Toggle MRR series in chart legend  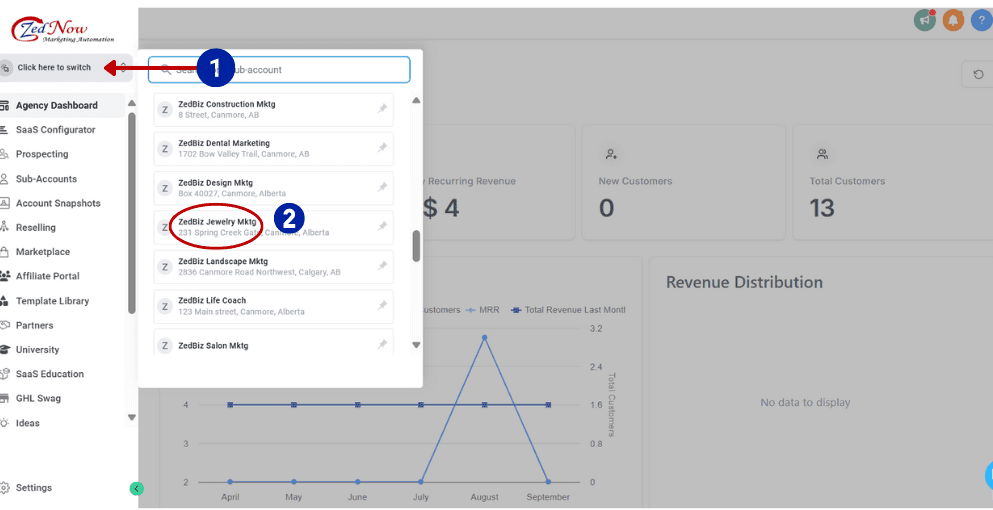[482, 310]
